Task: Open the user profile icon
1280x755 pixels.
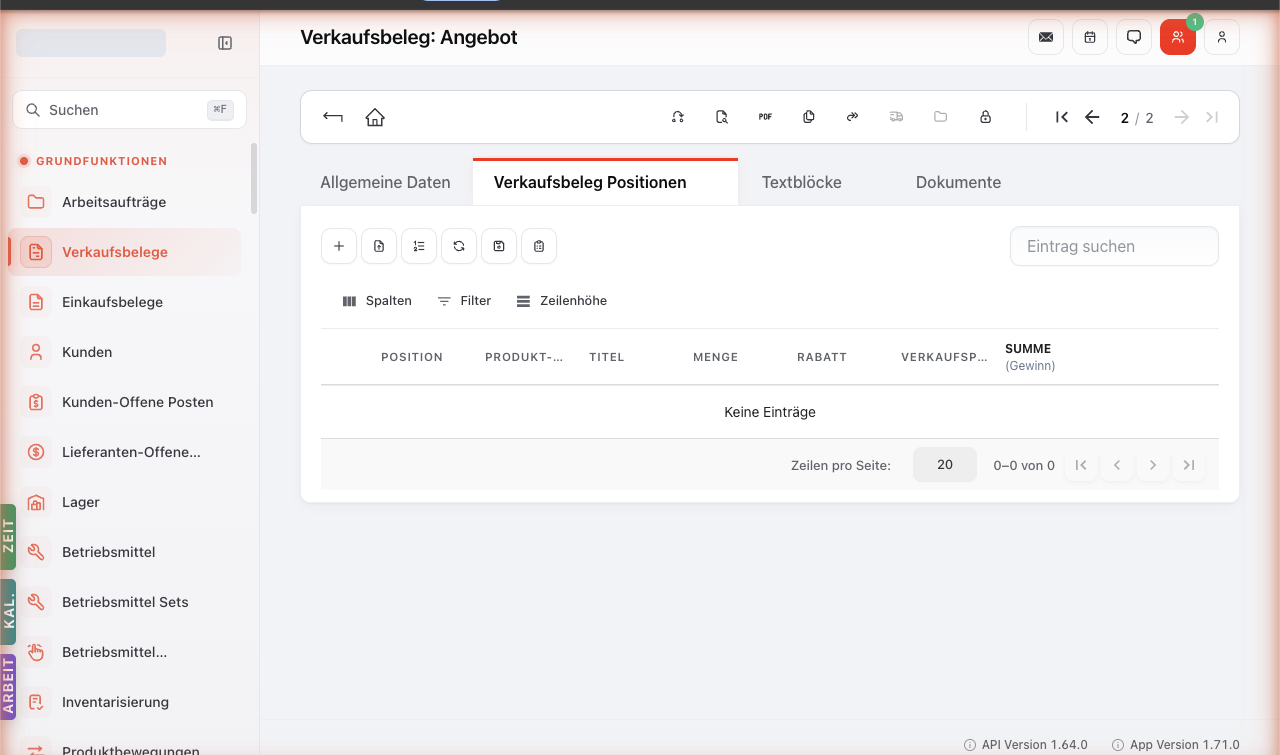Action: tap(1222, 37)
